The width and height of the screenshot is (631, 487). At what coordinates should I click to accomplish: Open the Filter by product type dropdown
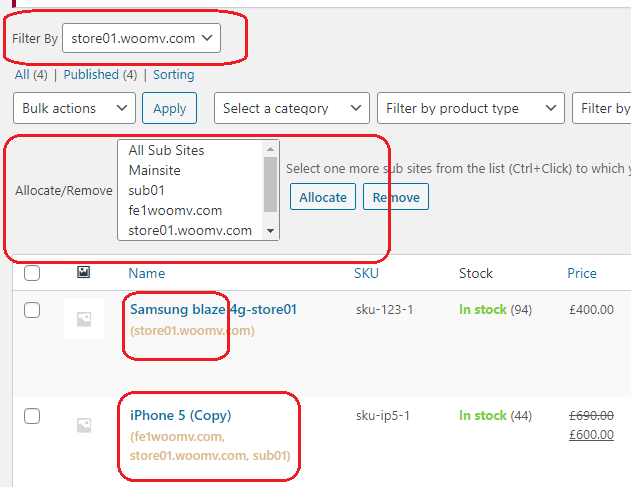coord(470,108)
